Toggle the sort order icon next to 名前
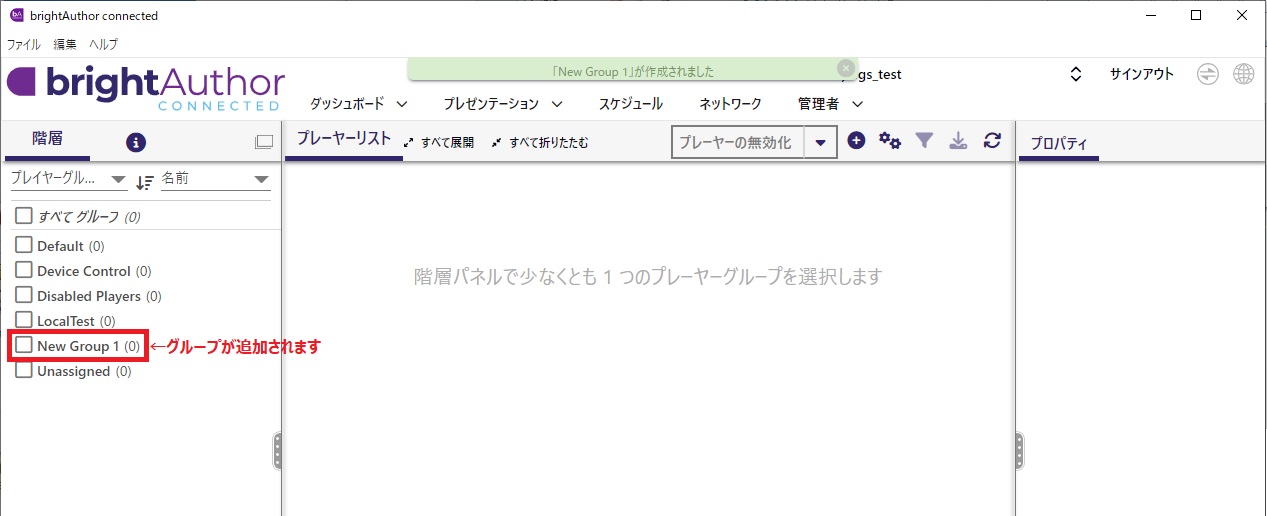This screenshot has width=1267, height=516. pos(145,181)
